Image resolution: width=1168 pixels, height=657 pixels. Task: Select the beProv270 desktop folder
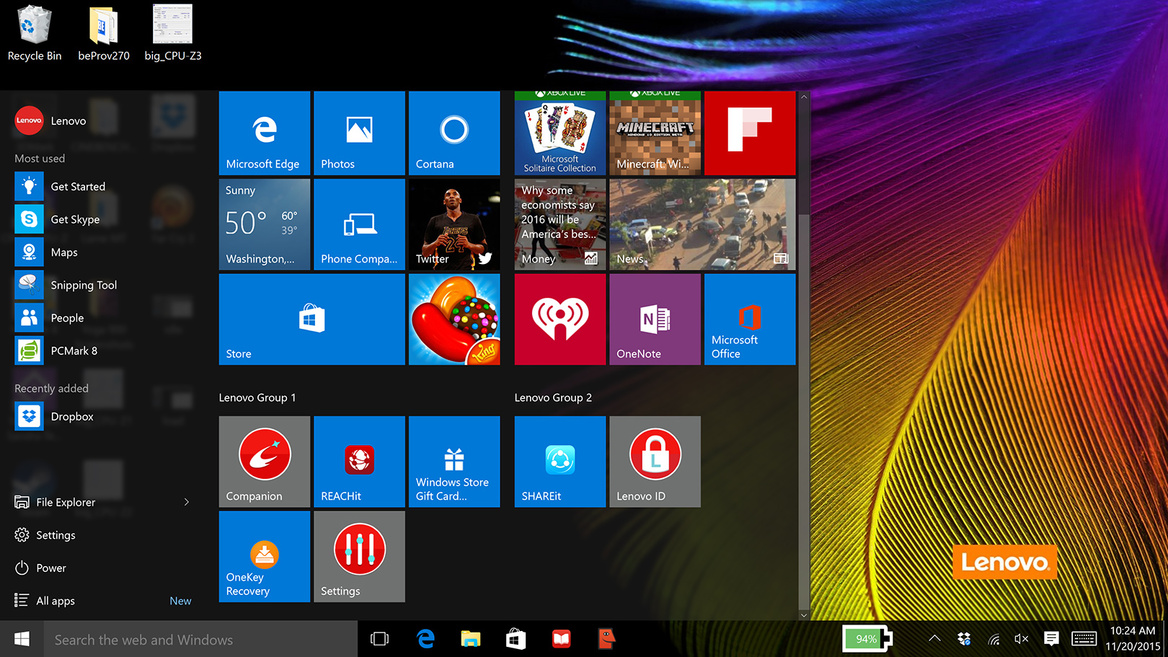point(104,34)
